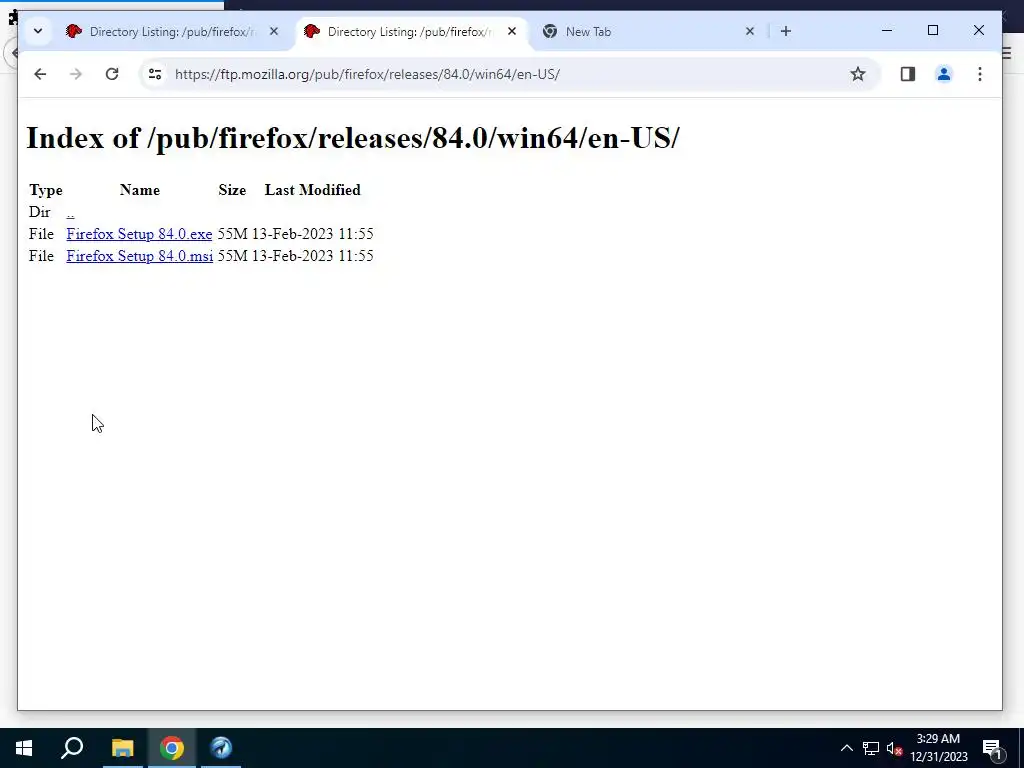This screenshot has height=768, width=1024.
Task: Select the active 84.0 Directory Listing tab
Action: (x=409, y=31)
